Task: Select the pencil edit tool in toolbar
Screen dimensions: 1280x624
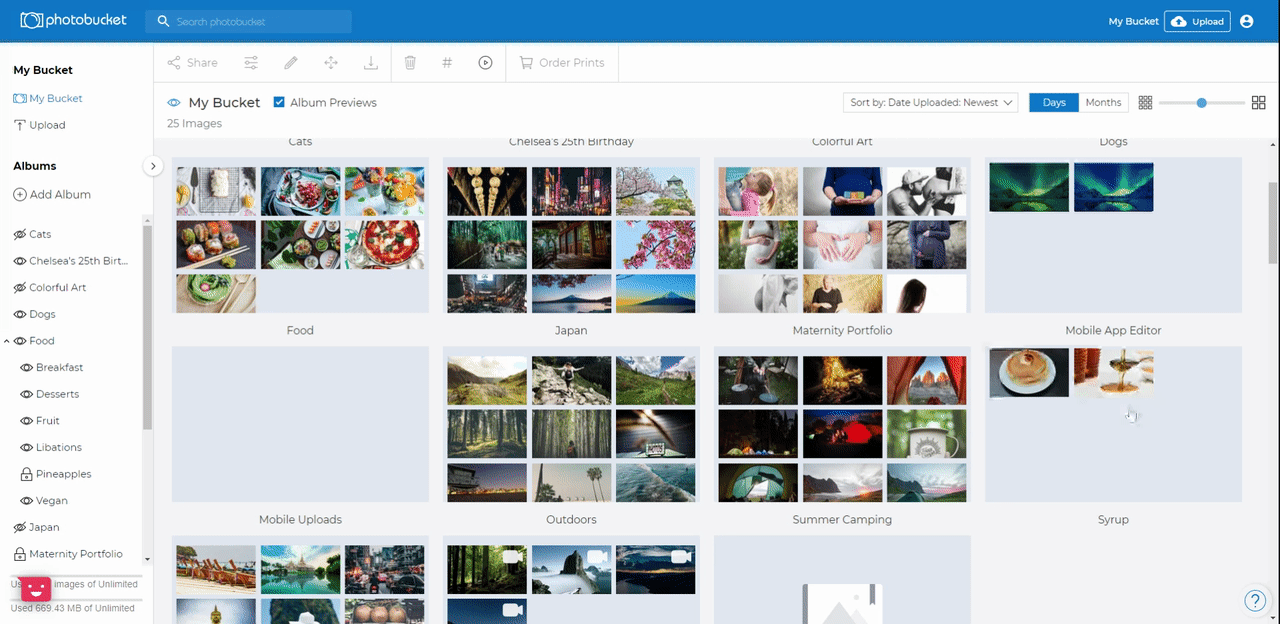Action: coord(291,63)
